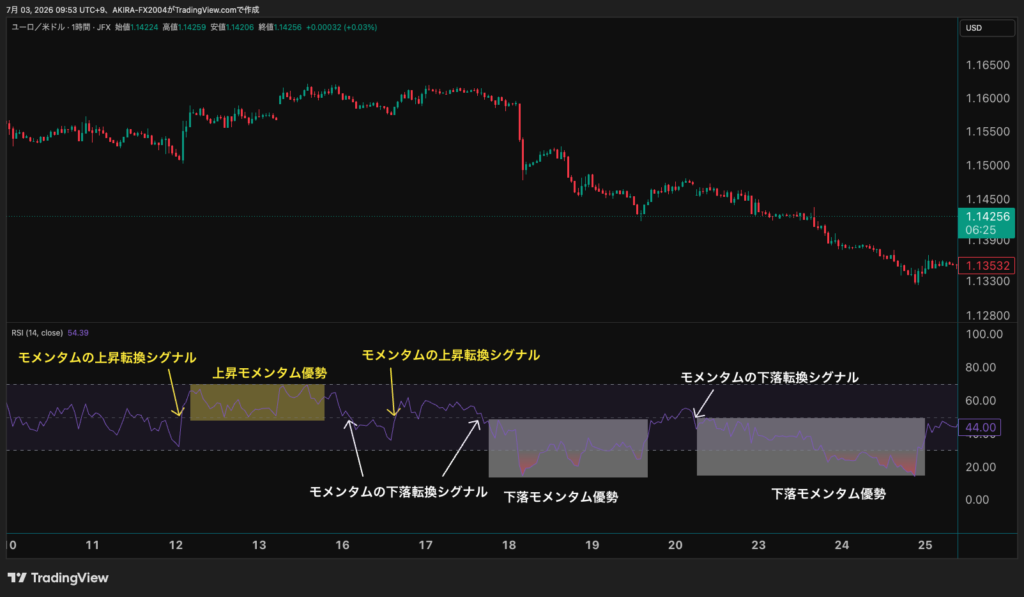This screenshot has height=597, width=1024.
Task: Select the RSI (14, close) indicator legend
Action: [37, 333]
